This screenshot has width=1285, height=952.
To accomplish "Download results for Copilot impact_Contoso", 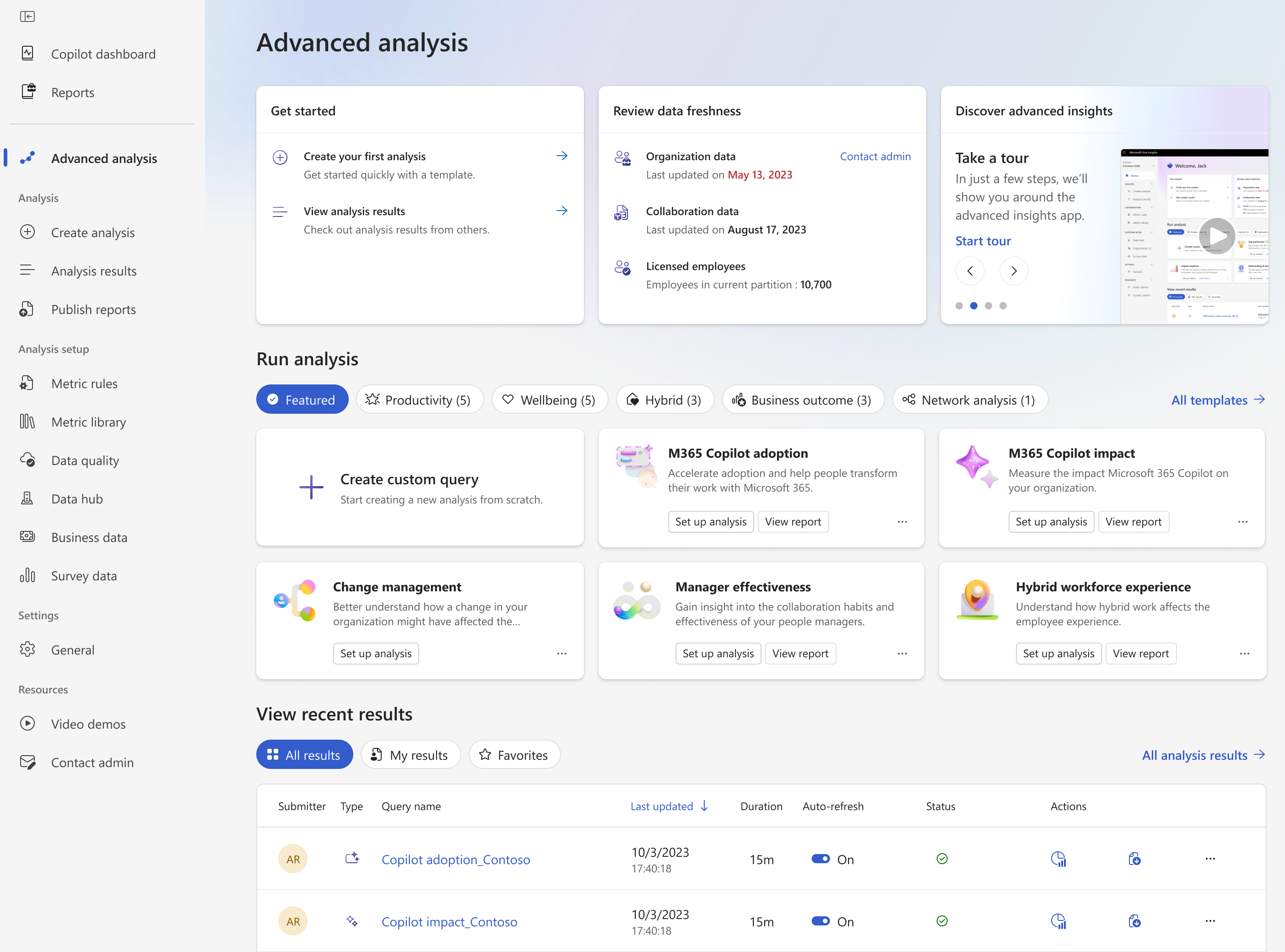I will (x=1134, y=921).
